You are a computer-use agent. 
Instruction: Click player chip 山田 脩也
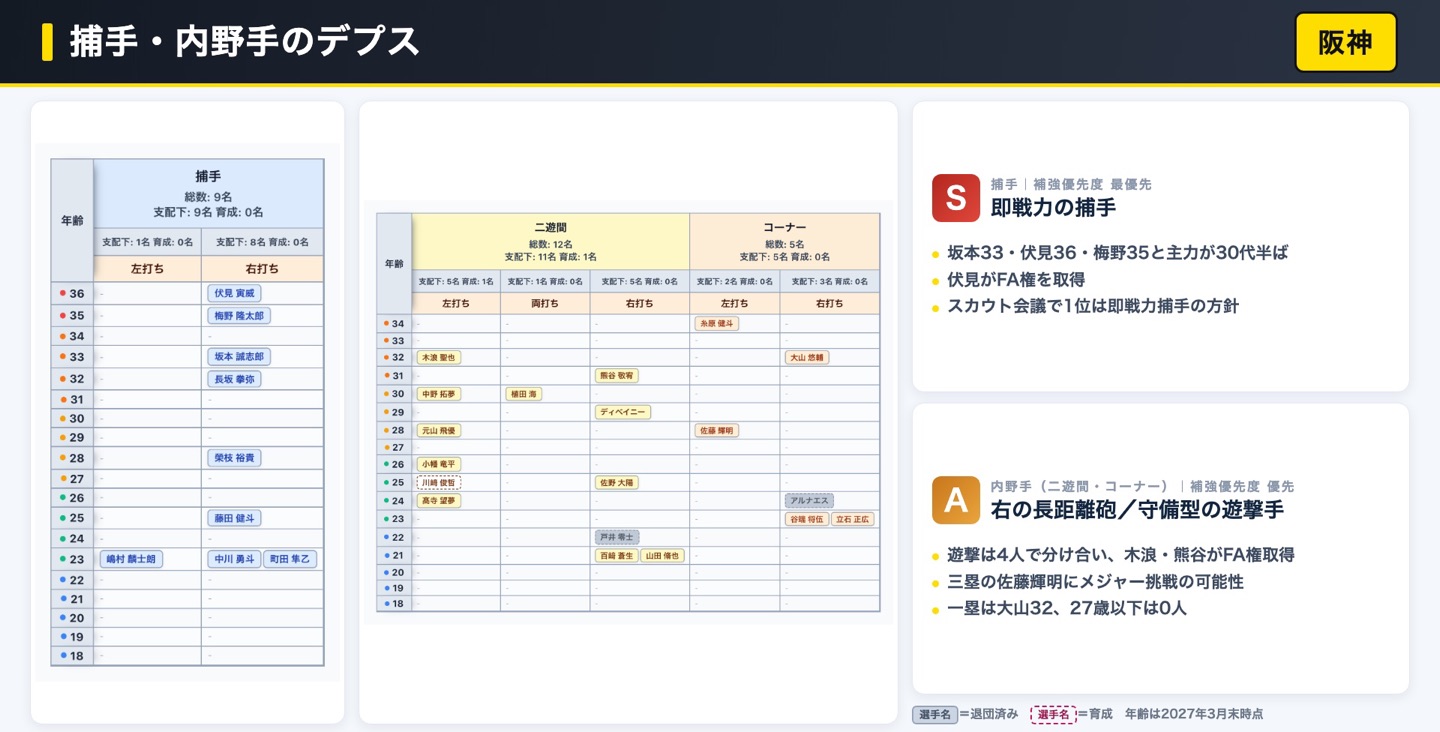tap(662, 555)
